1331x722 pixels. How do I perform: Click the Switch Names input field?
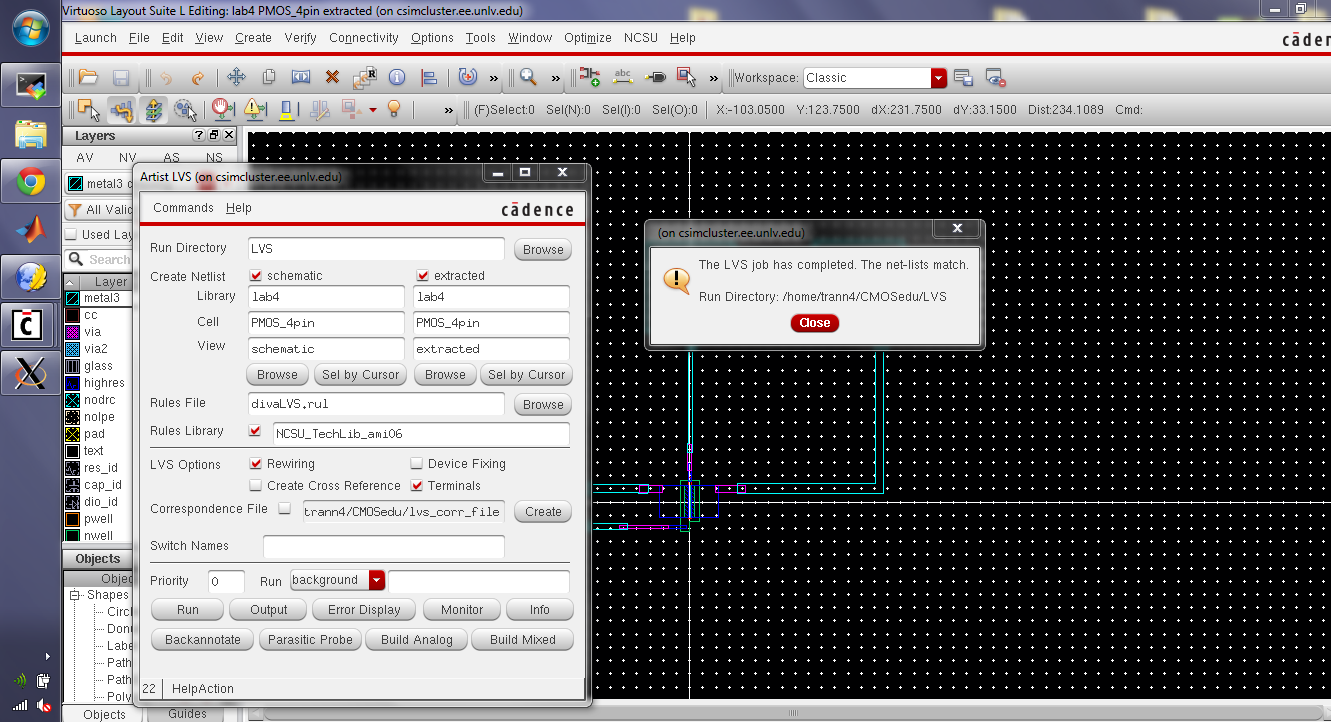[x=384, y=546]
